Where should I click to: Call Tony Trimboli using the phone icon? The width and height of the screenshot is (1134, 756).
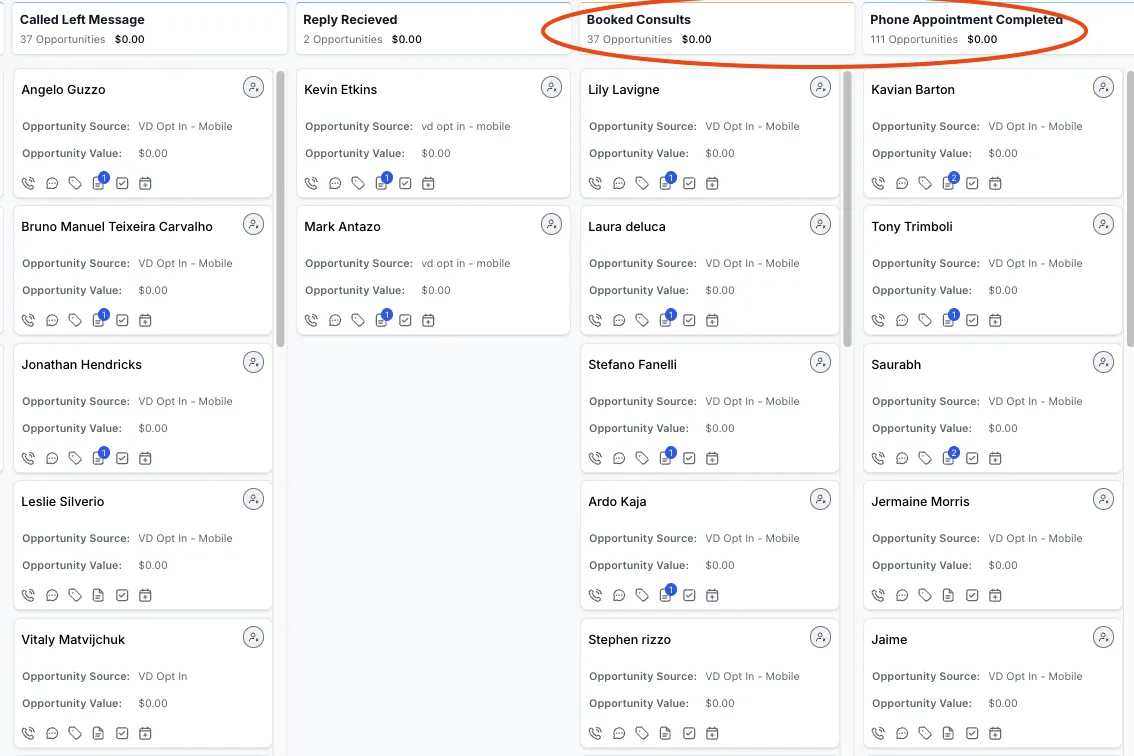coord(879,320)
